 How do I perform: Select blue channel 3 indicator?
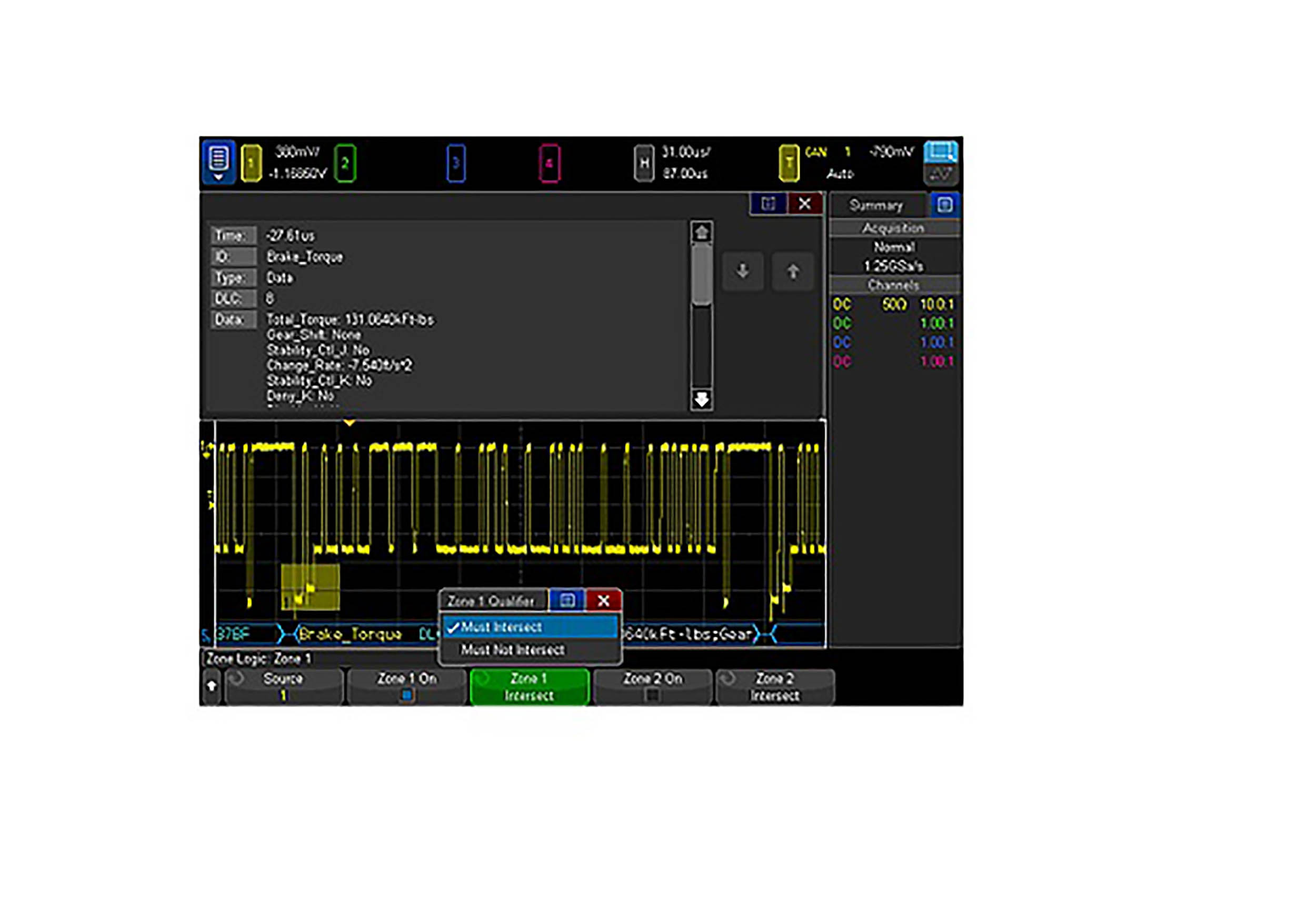click(x=456, y=163)
